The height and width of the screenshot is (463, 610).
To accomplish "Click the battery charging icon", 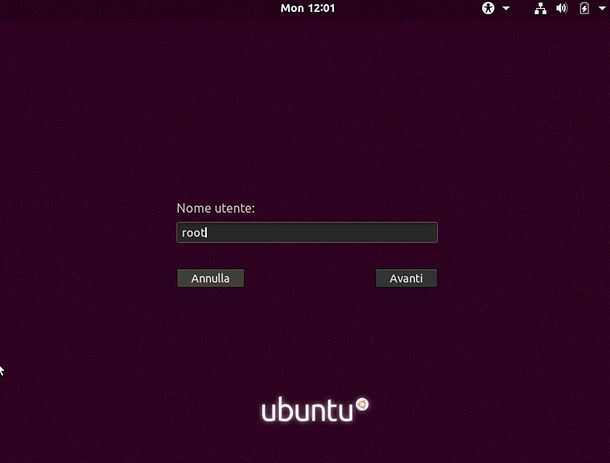I will pyautogui.click(x=584, y=8).
